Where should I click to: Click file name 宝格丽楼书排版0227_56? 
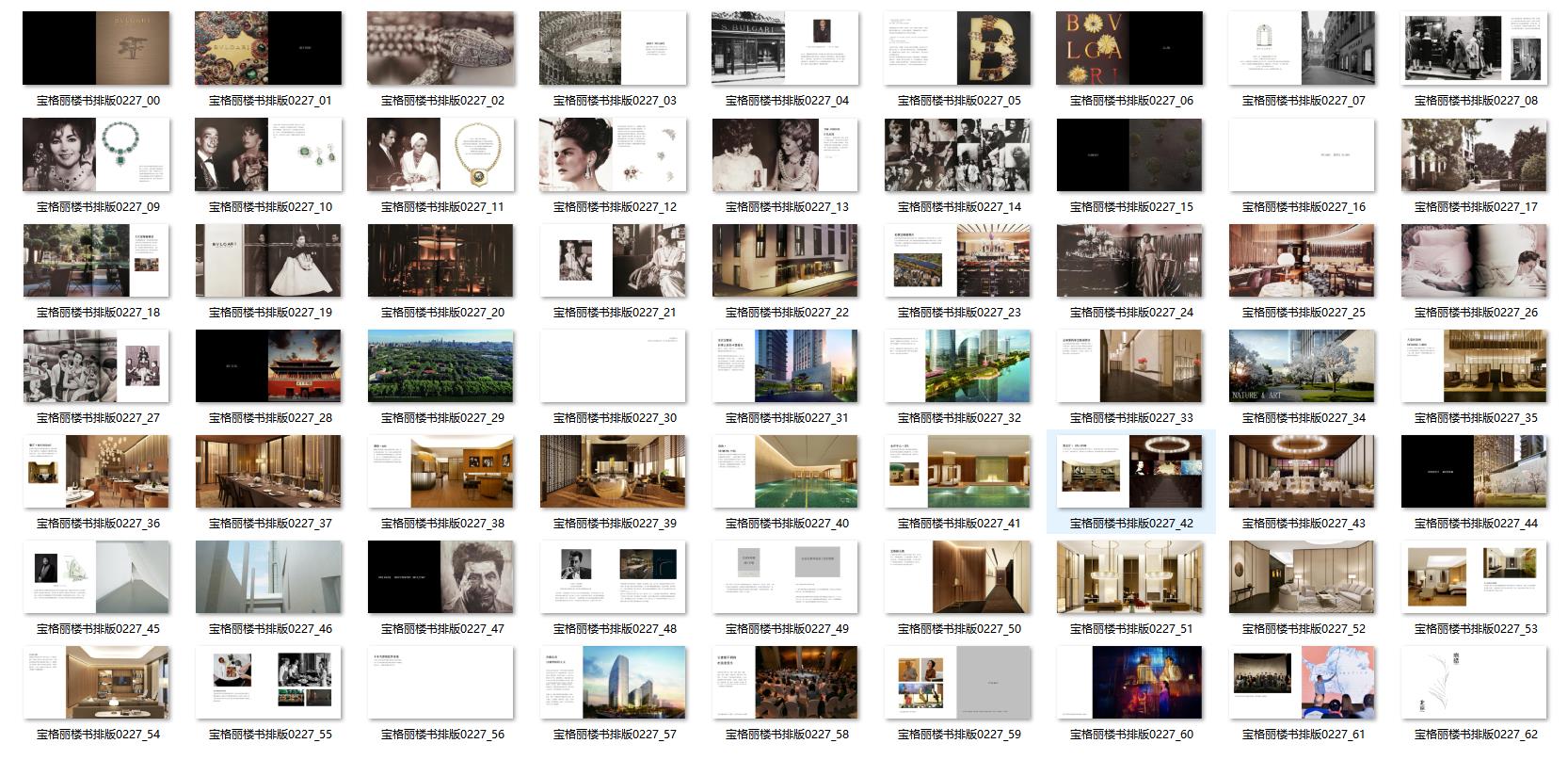click(x=442, y=735)
